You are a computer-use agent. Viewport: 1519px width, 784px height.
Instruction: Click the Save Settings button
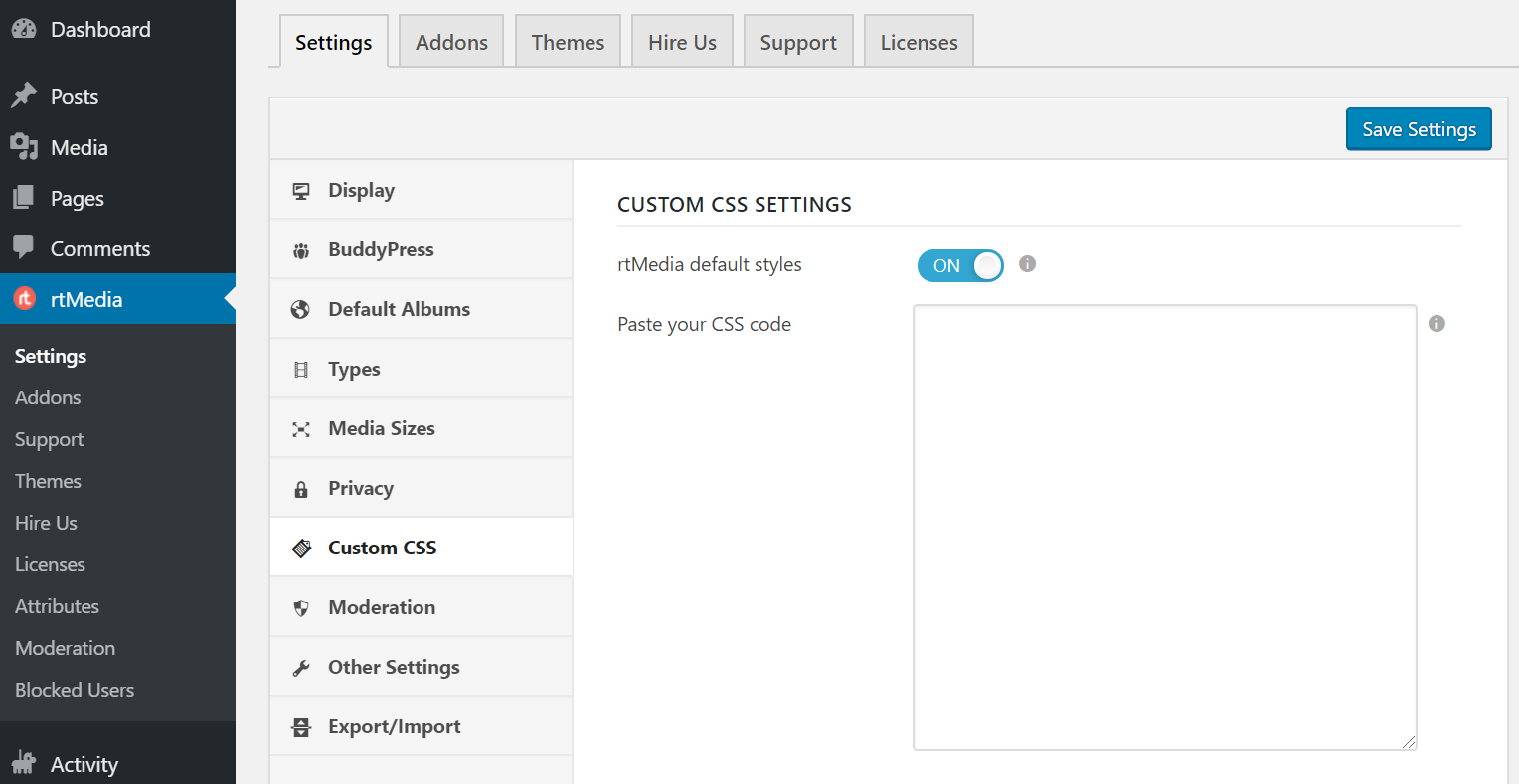coord(1419,128)
